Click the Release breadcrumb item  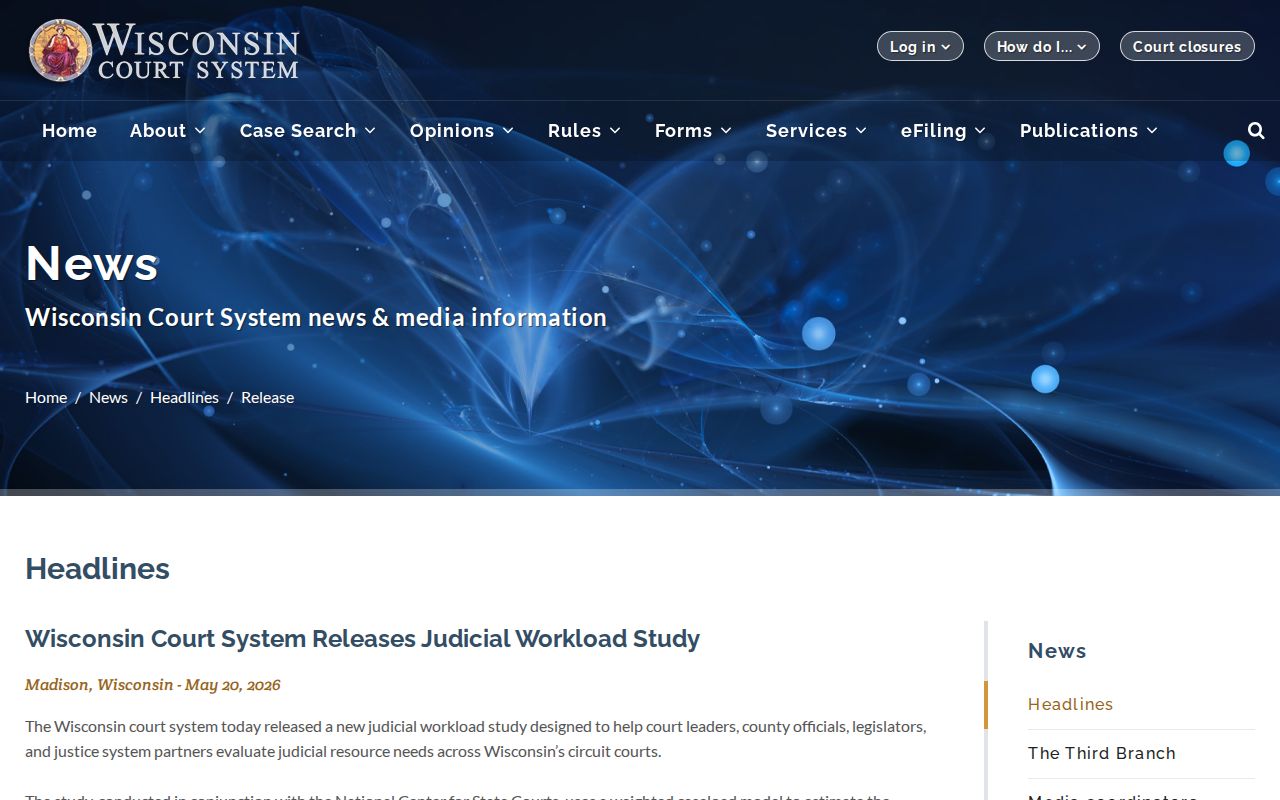pyautogui.click(x=267, y=397)
